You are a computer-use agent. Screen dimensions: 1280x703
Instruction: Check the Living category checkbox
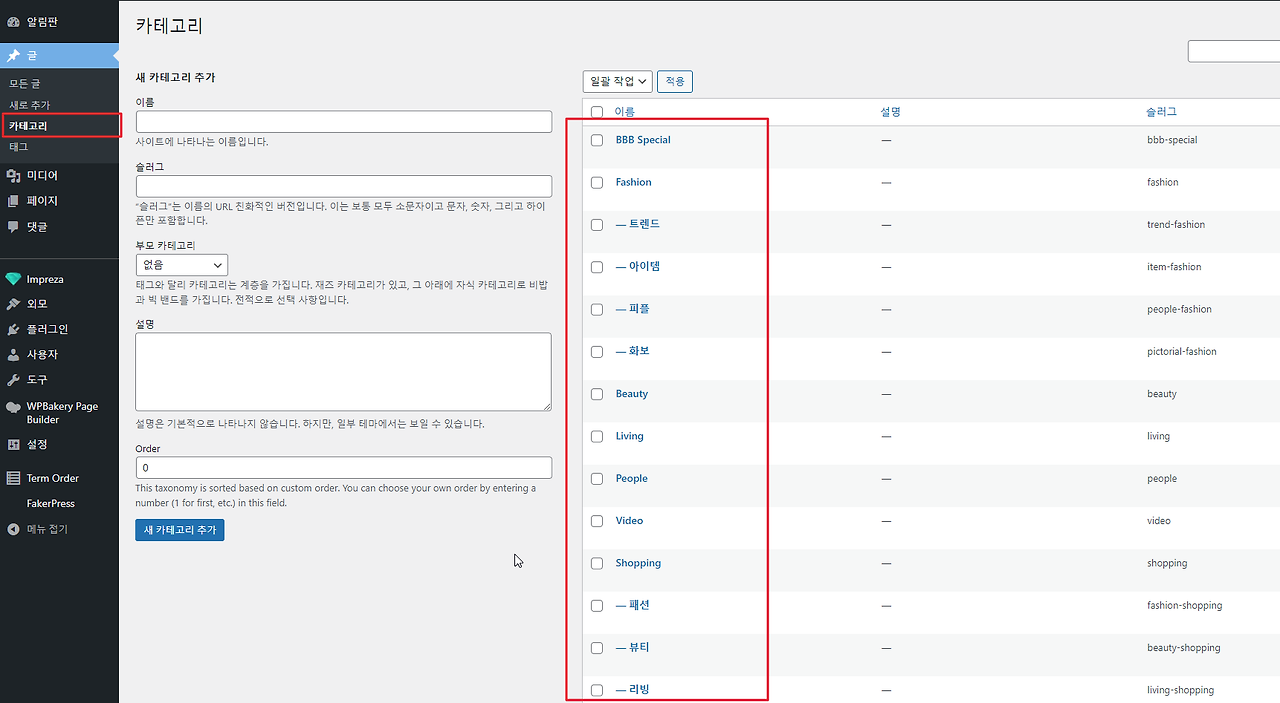click(597, 436)
